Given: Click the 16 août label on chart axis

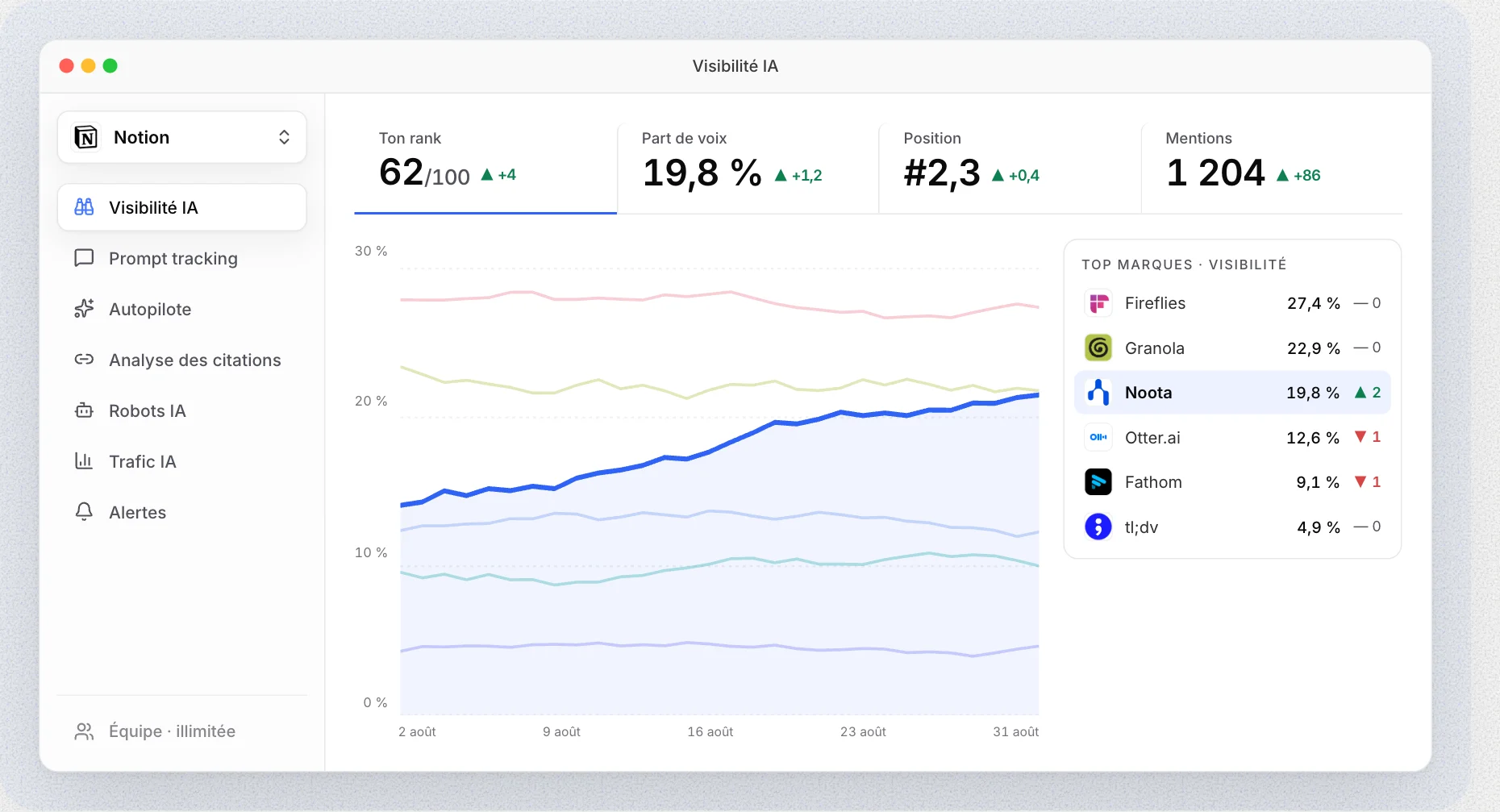Looking at the screenshot, I should pyautogui.click(x=710, y=731).
